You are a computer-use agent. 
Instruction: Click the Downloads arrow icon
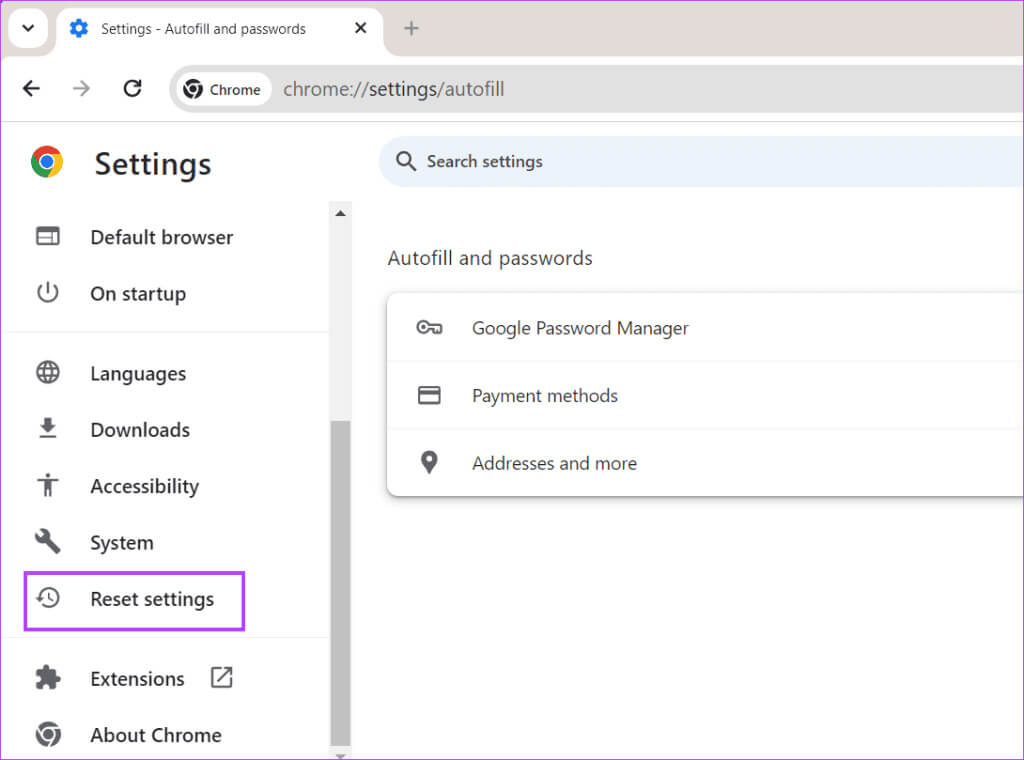click(48, 428)
